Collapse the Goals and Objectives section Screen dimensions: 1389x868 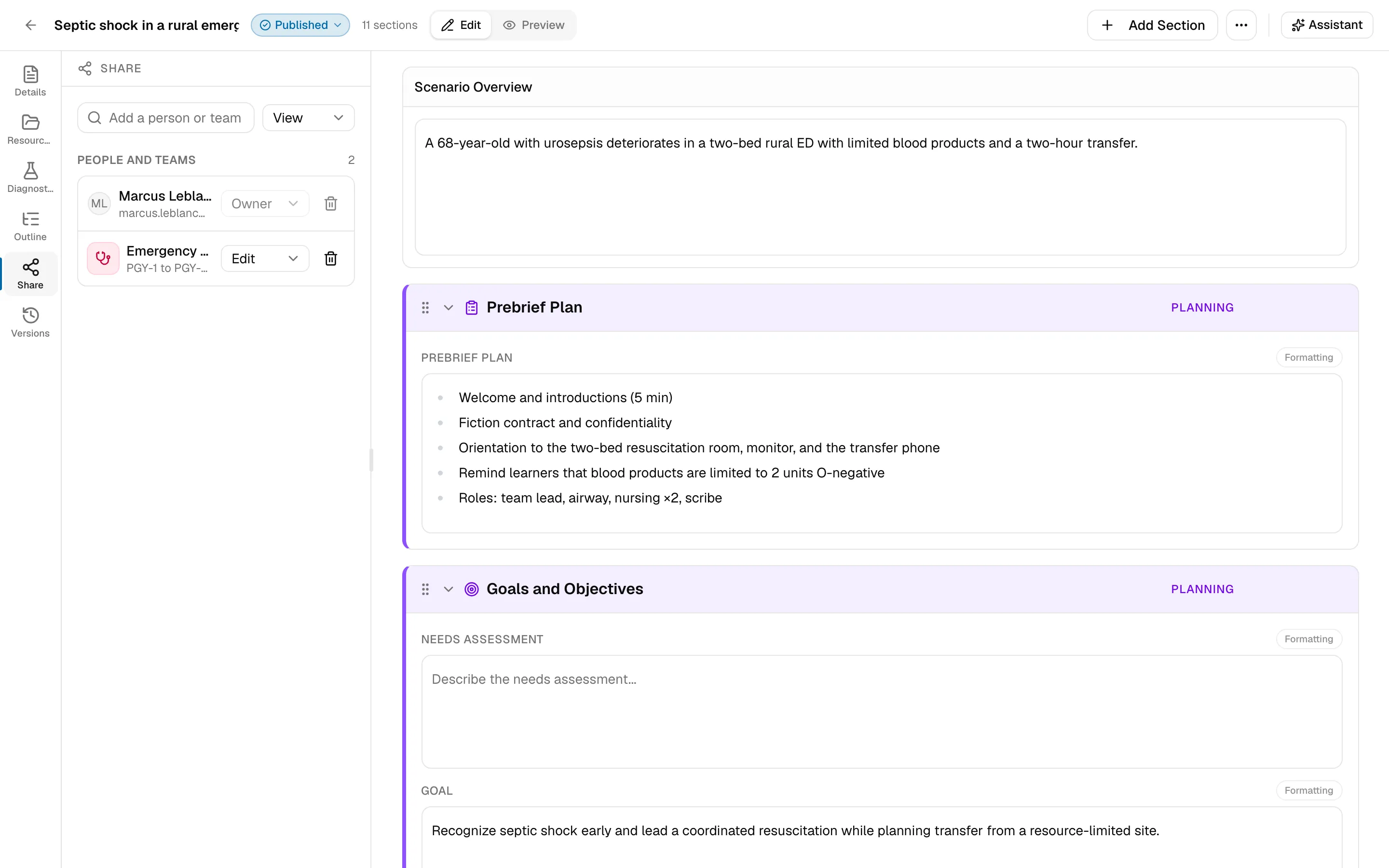click(448, 589)
